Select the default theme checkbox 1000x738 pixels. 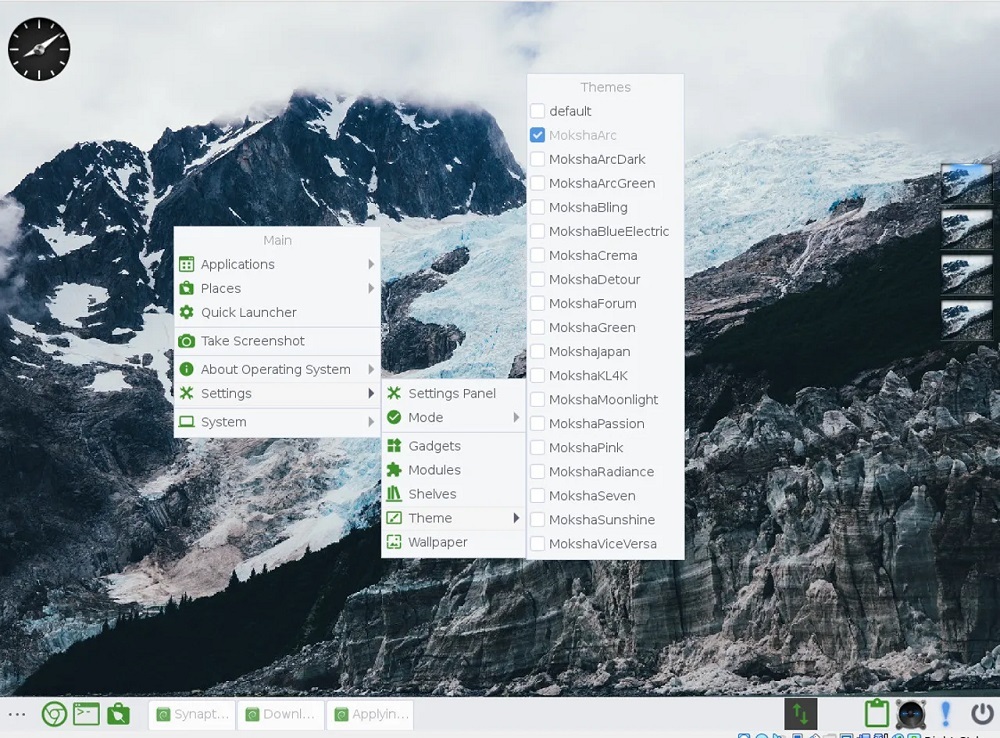click(538, 111)
